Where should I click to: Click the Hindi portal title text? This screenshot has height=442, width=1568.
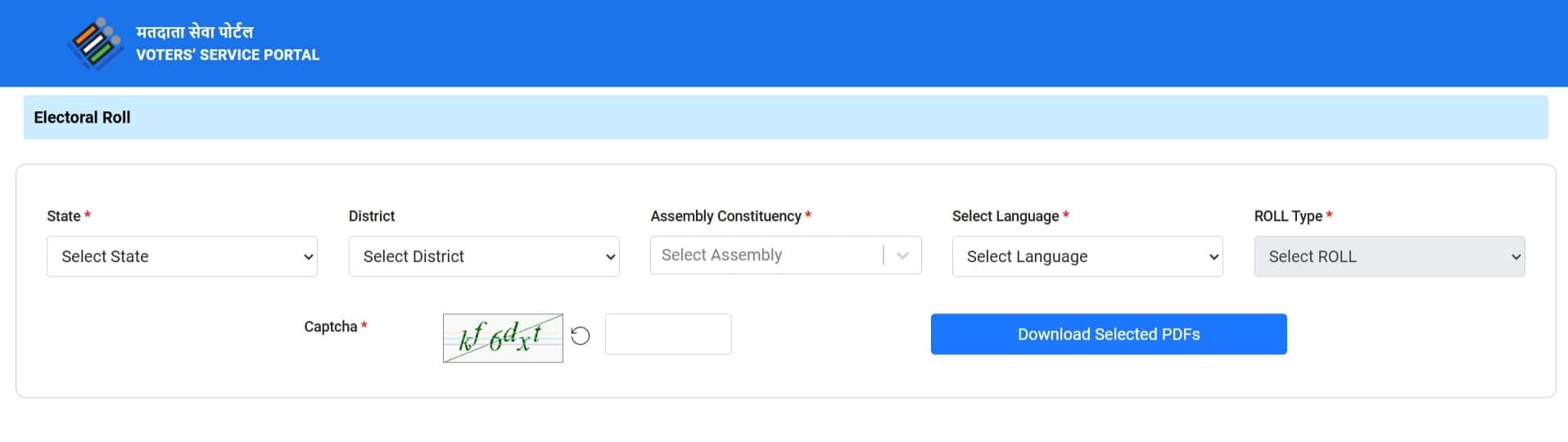(195, 32)
